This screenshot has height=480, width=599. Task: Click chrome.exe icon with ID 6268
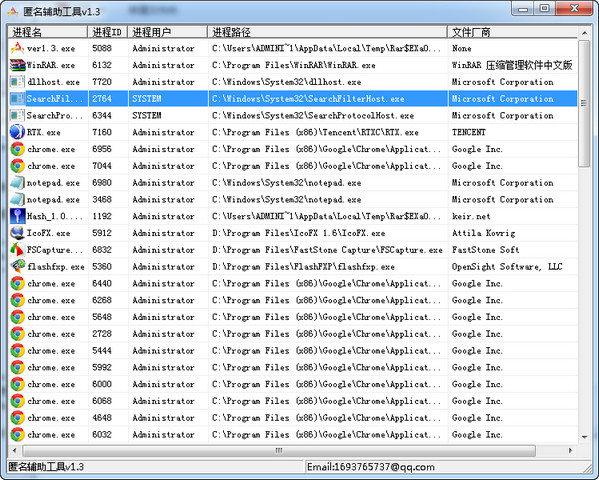click(x=17, y=300)
